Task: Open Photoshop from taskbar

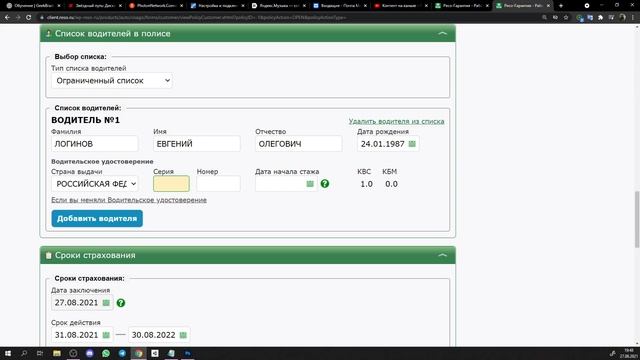Action: tap(188, 353)
